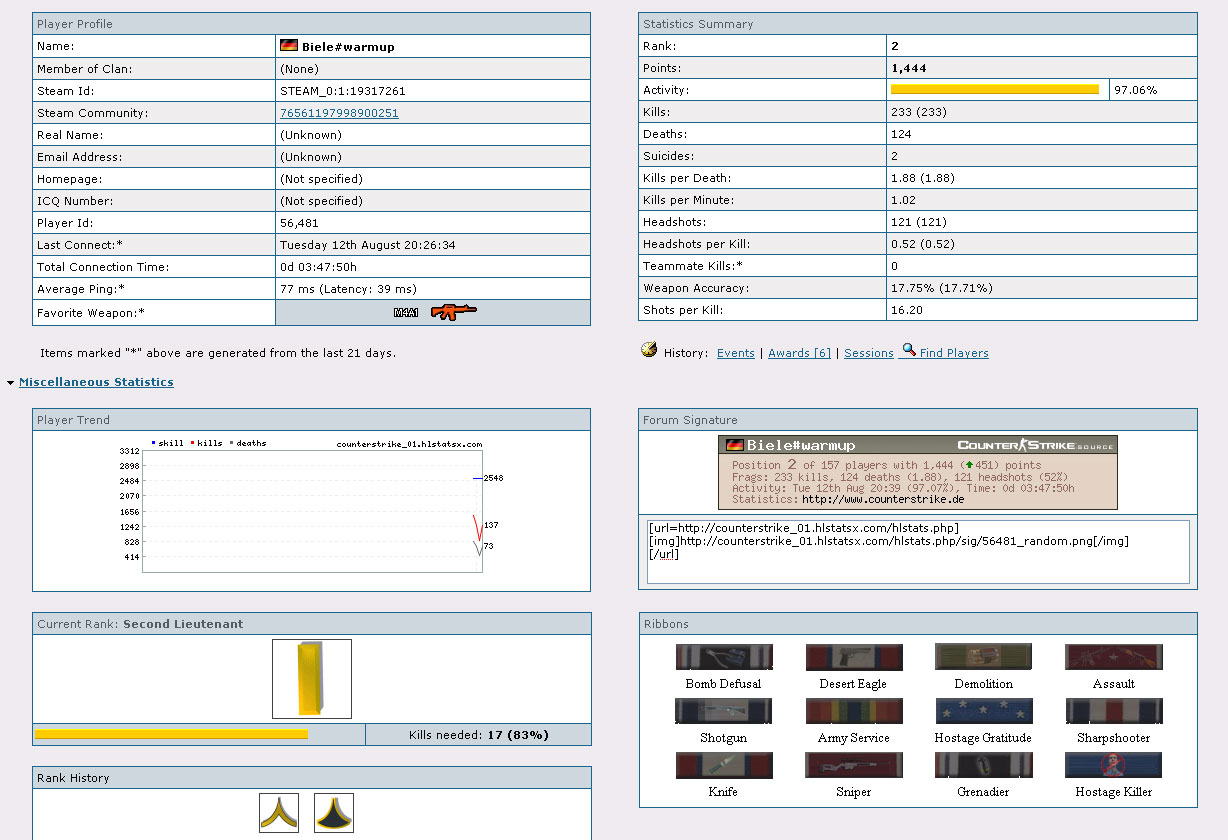Click the forum signature banner image
The height and width of the screenshot is (840, 1228).
tap(917, 472)
